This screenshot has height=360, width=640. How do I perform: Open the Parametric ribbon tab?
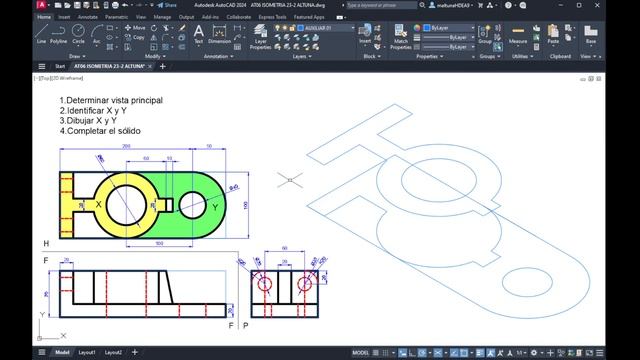click(x=116, y=17)
